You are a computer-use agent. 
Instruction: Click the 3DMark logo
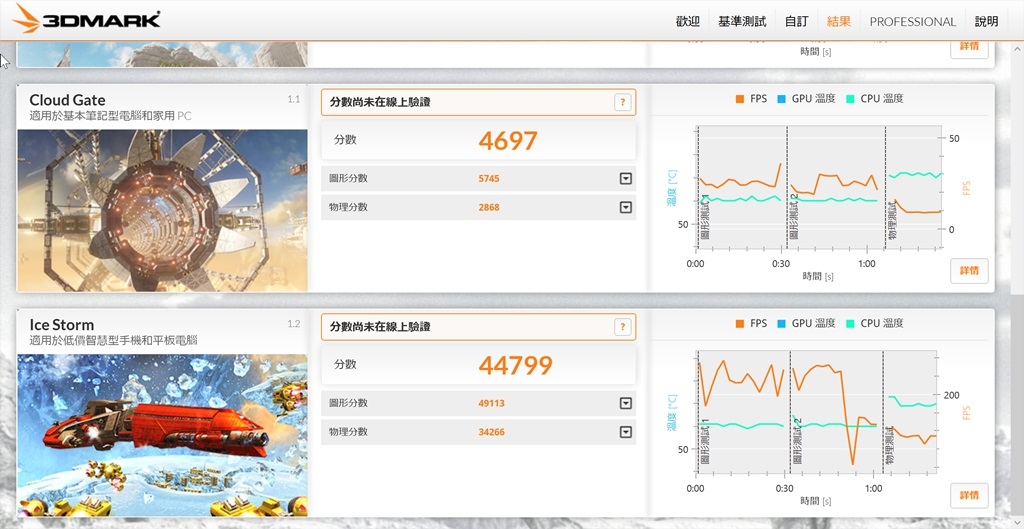(87, 19)
